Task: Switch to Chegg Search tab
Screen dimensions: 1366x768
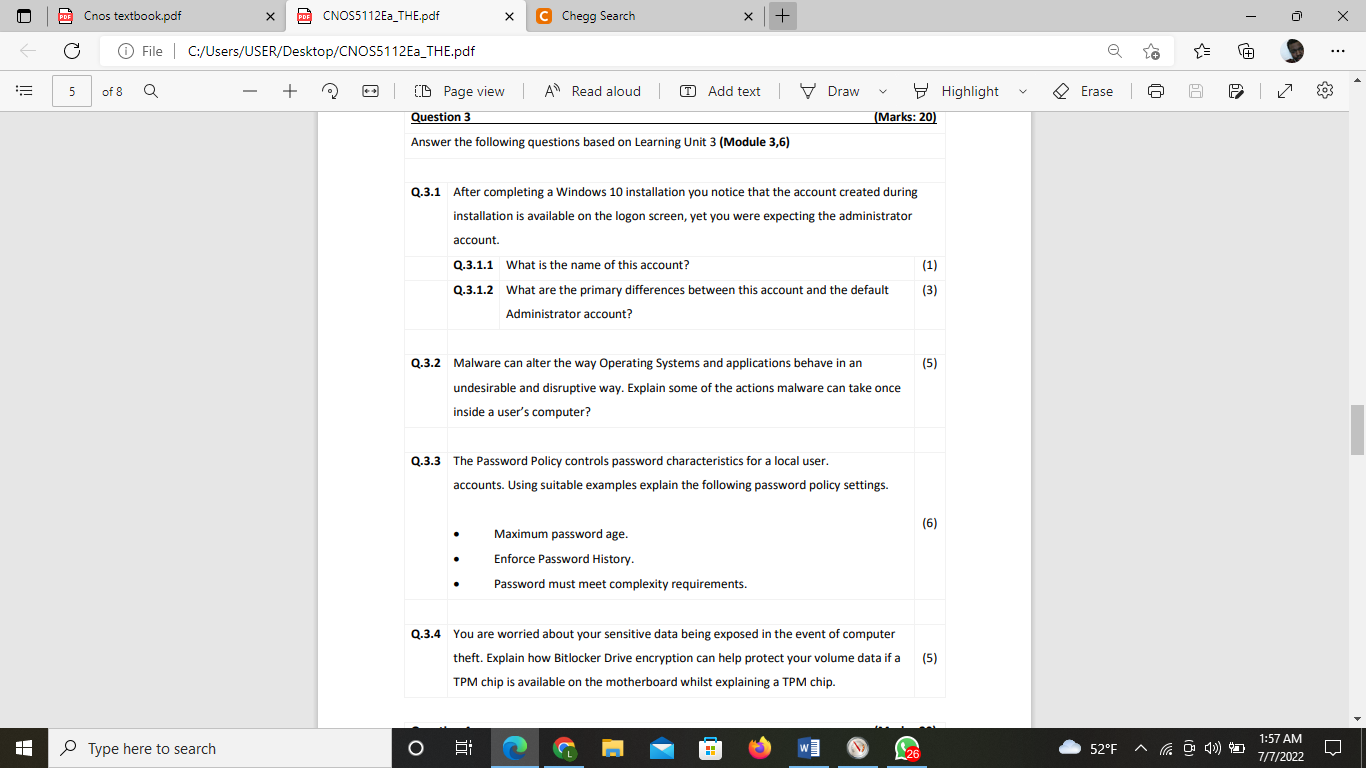Action: (x=645, y=16)
